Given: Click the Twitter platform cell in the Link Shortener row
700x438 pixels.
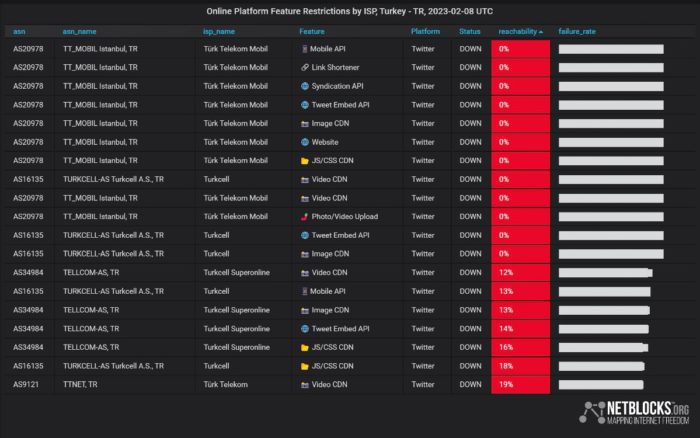Looking at the screenshot, I should pos(423,67).
